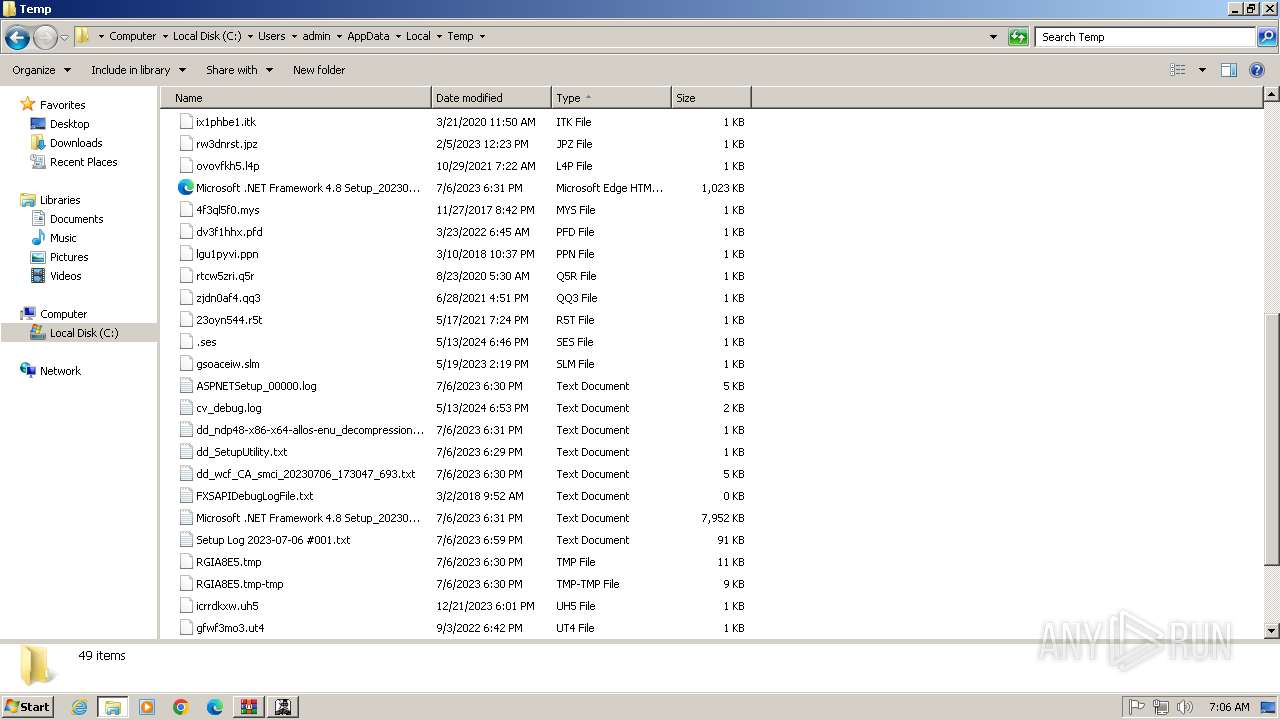Sort by the Date modified column header
1280x720 pixels.
491,98
